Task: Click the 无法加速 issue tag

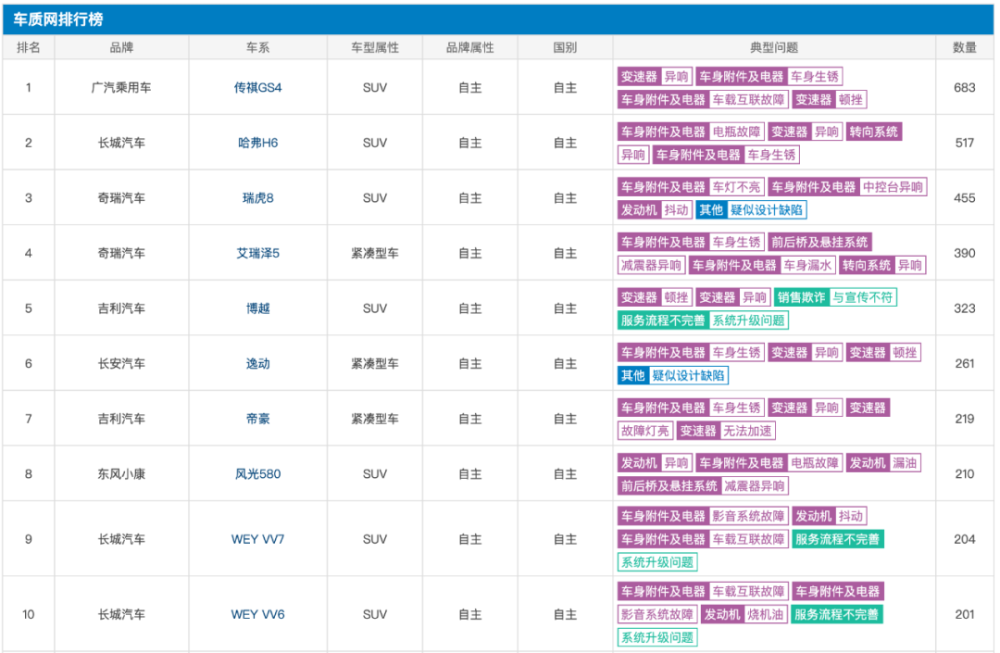Action: [x=747, y=431]
